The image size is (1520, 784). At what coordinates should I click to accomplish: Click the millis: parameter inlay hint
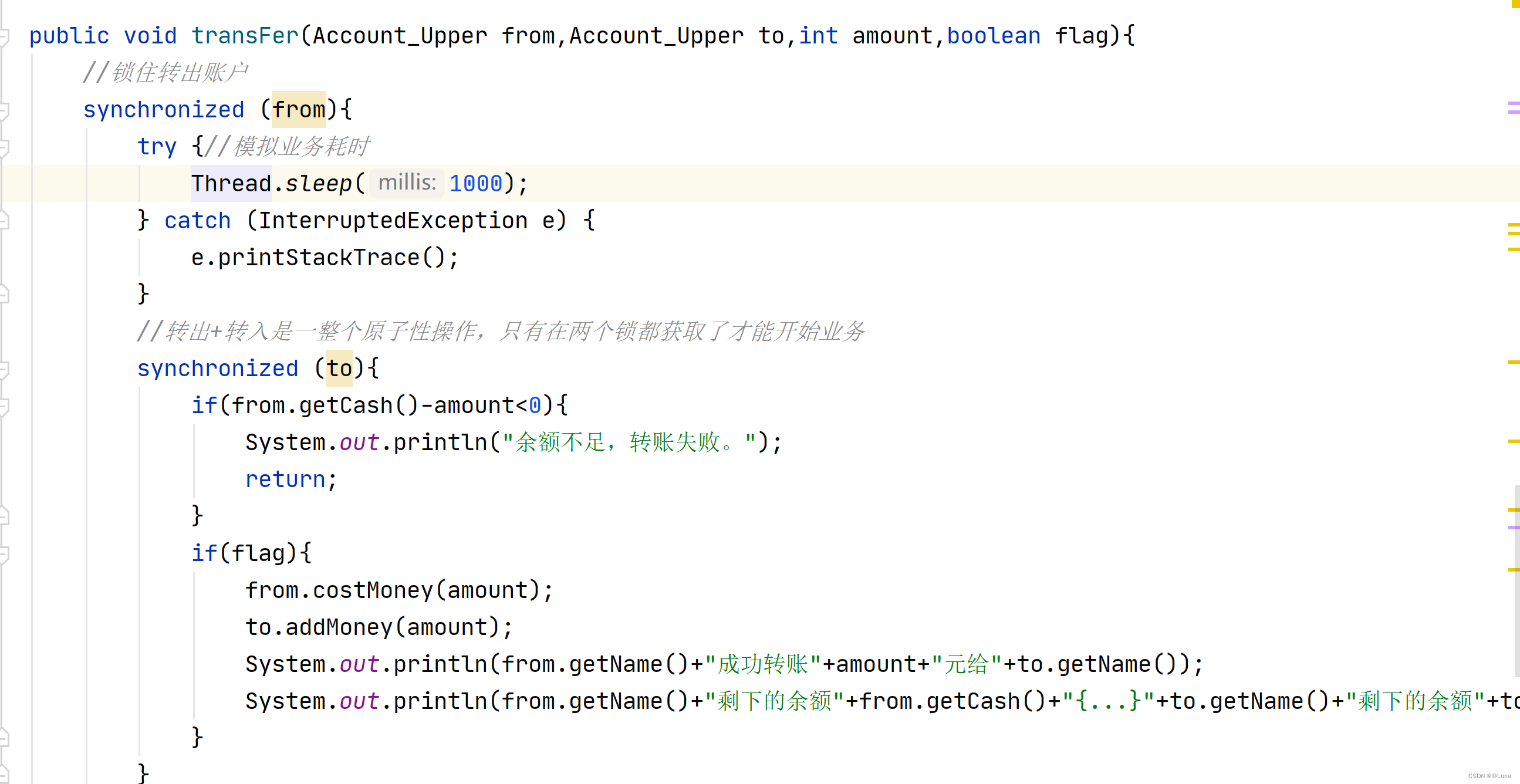coord(407,183)
